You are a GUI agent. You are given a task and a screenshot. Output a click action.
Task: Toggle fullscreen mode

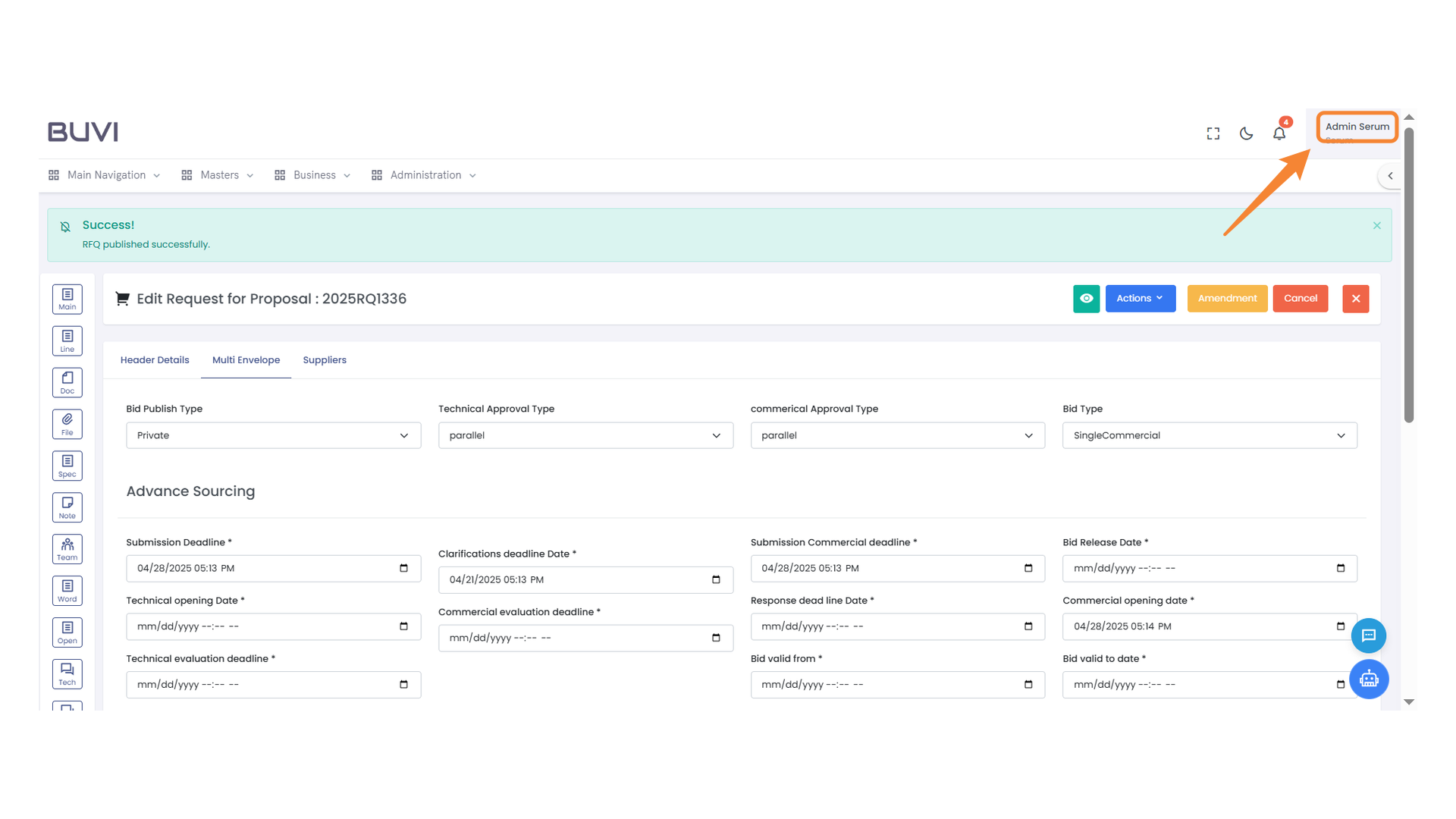tap(1213, 133)
